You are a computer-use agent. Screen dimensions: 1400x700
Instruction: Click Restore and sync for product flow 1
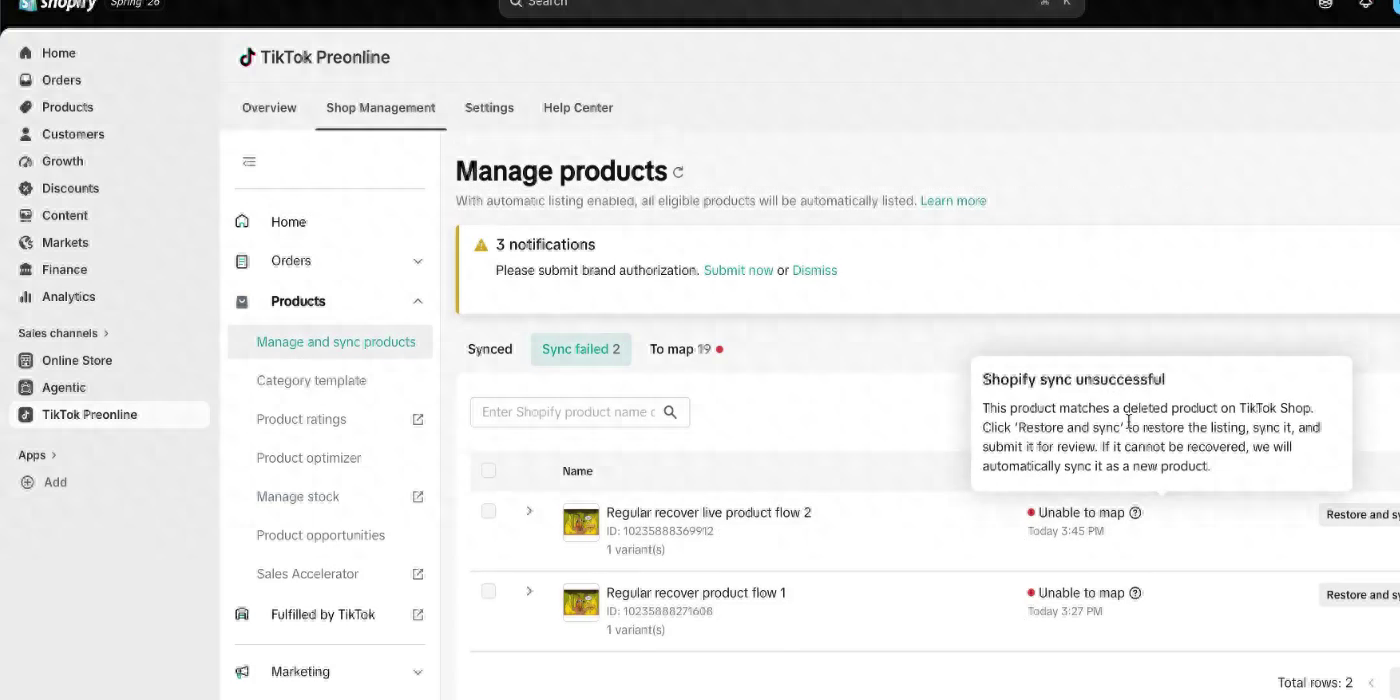click(1359, 594)
